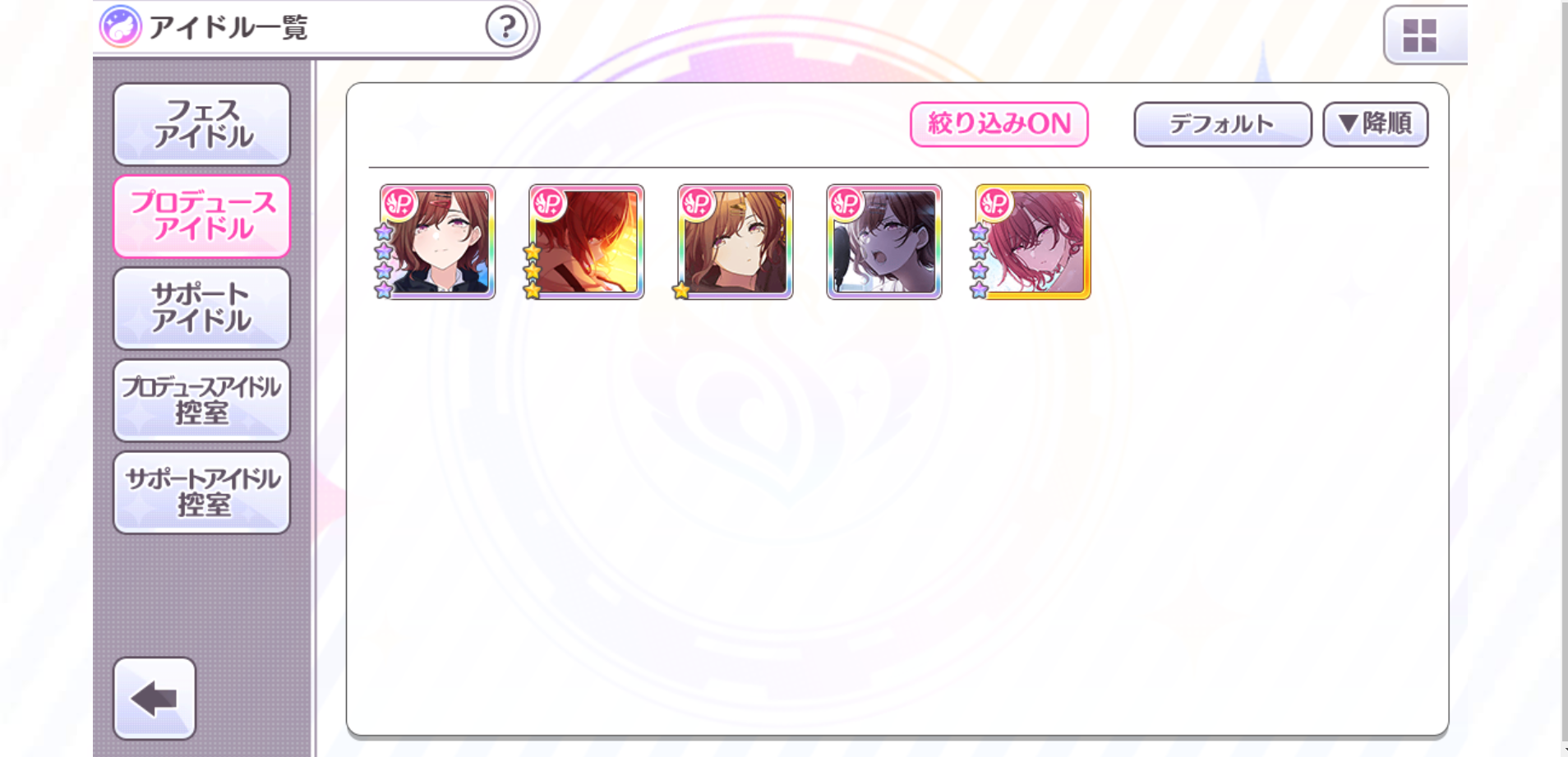Click the P badge on the fifth card
This screenshot has height=757, width=1568.
click(x=994, y=202)
